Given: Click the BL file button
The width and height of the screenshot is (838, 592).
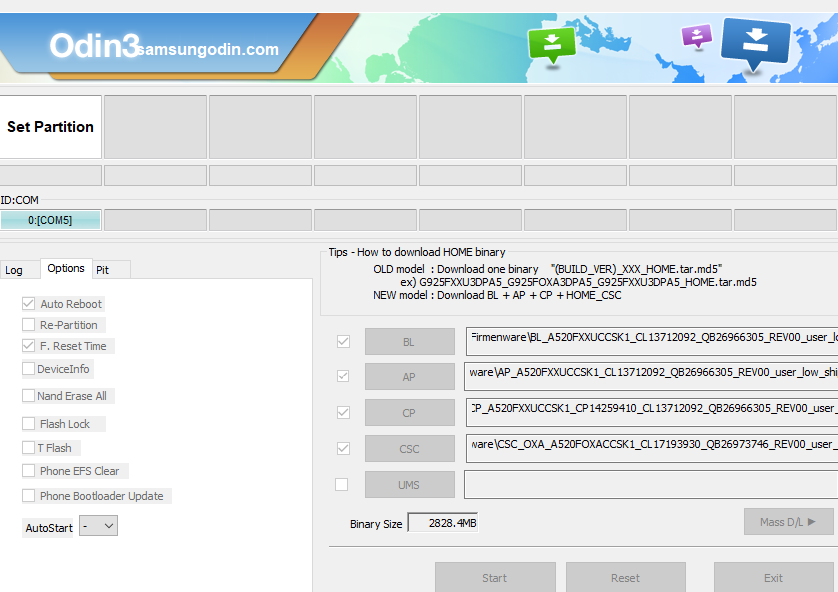Looking at the screenshot, I should [409, 342].
